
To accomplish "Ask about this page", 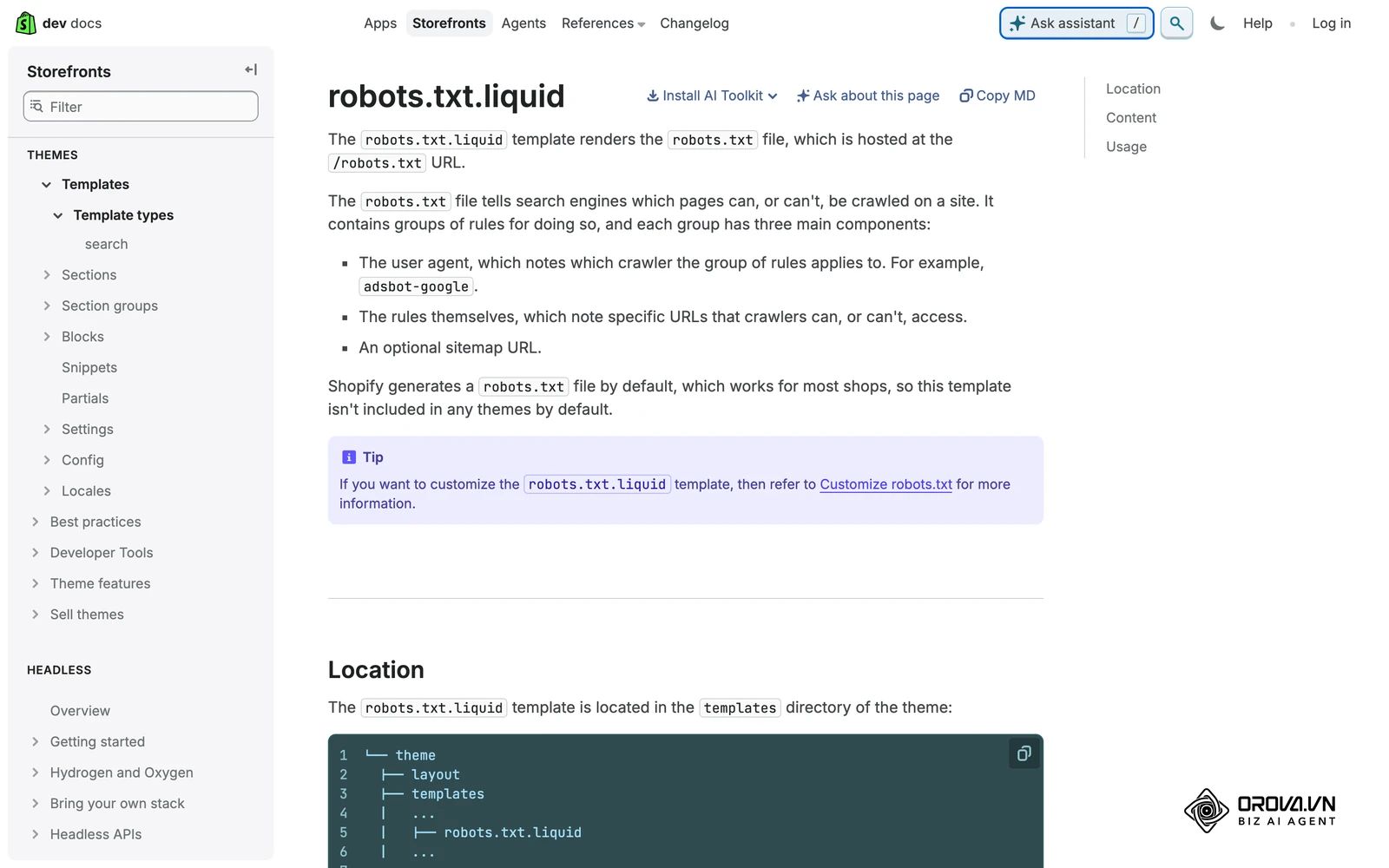I will (x=868, y=95).
